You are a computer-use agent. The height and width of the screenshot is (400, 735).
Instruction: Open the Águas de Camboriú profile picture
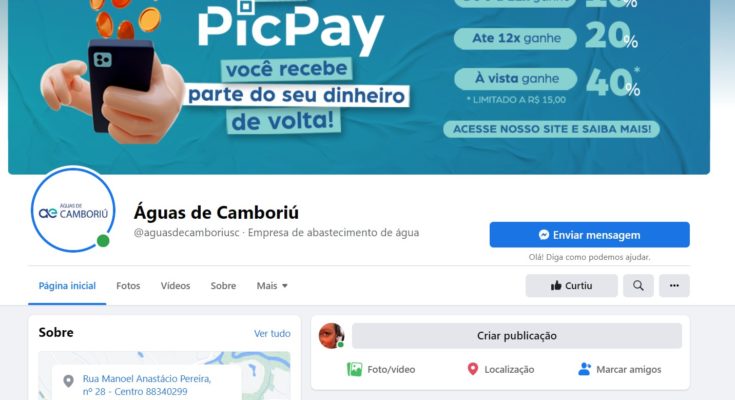73,209
